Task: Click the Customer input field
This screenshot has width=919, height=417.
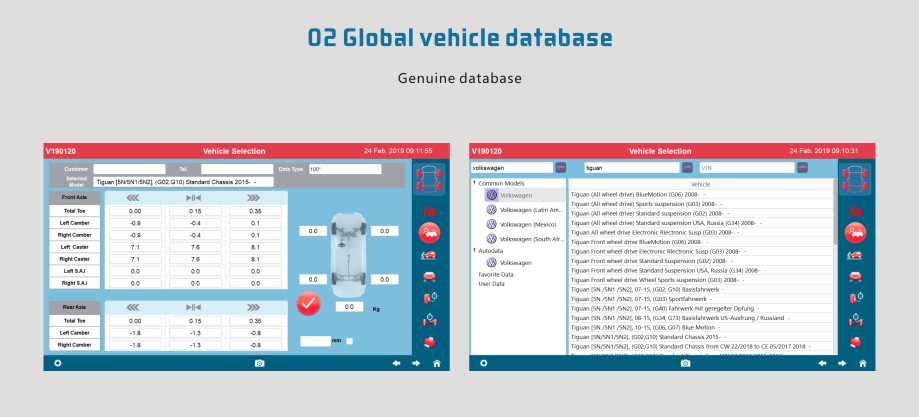Action: point(129,169)
